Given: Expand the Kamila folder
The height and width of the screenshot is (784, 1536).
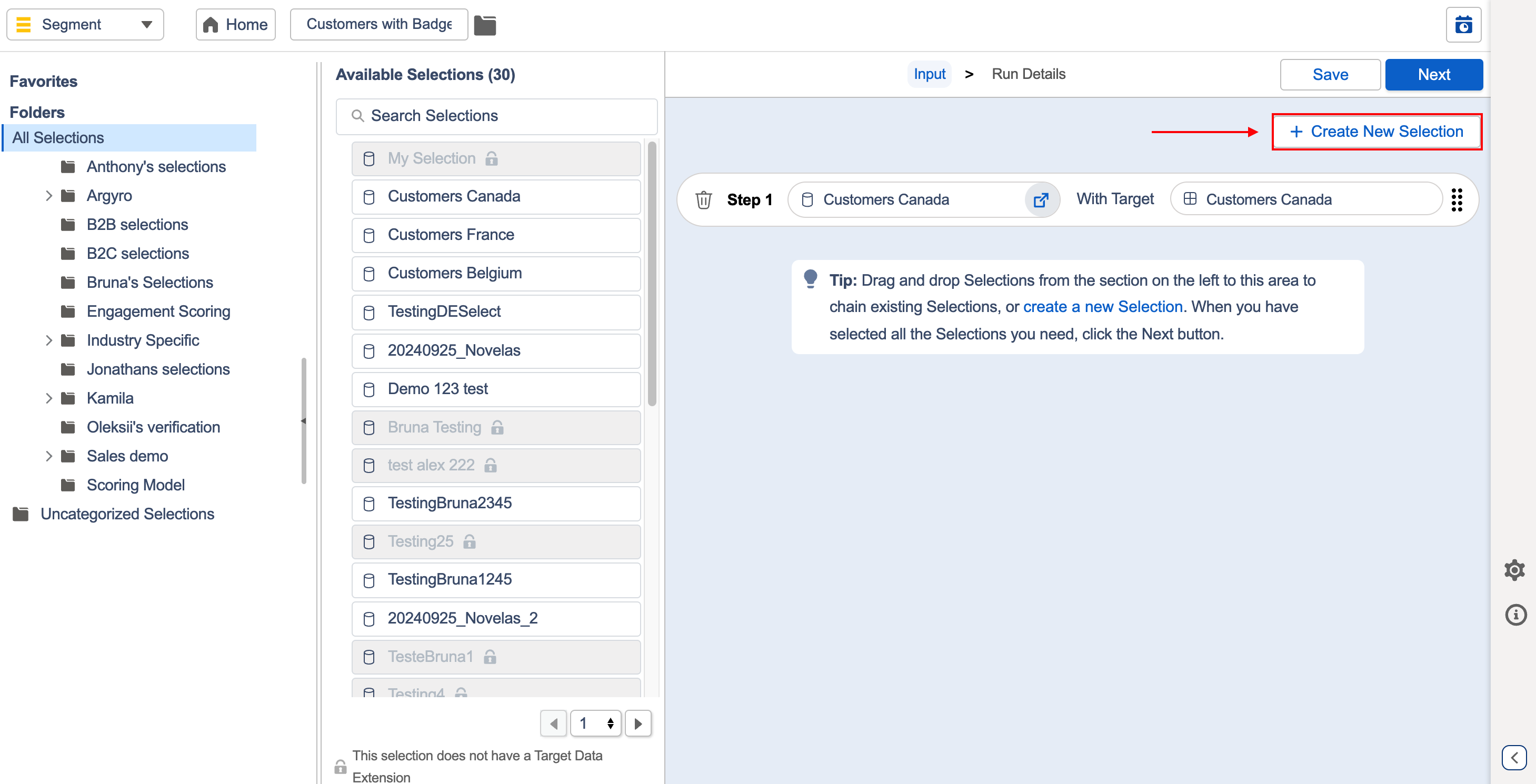Looking at the screenshot, I should click(x=49, y=398).
